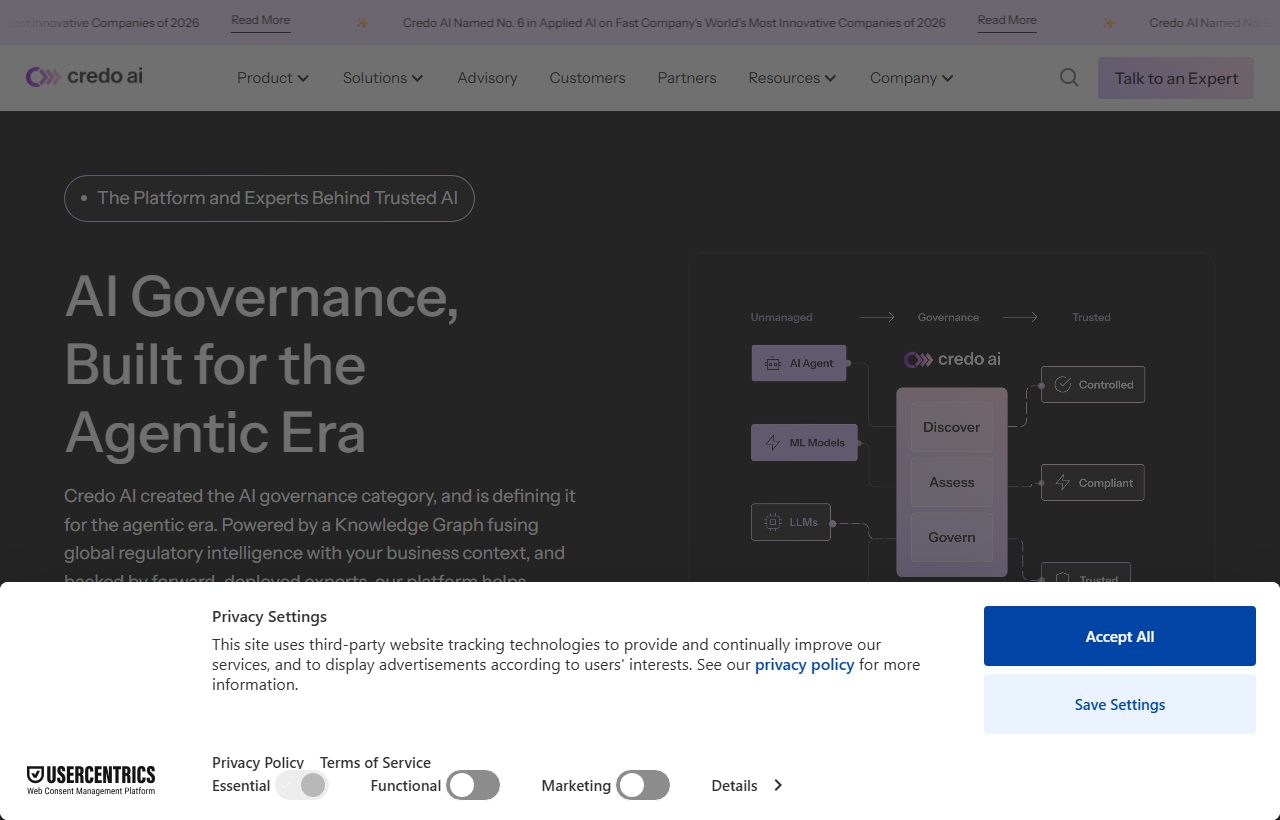Expand the Company dropdown menu
This screenshot has width=1280, height=820.
coord(911,78)
